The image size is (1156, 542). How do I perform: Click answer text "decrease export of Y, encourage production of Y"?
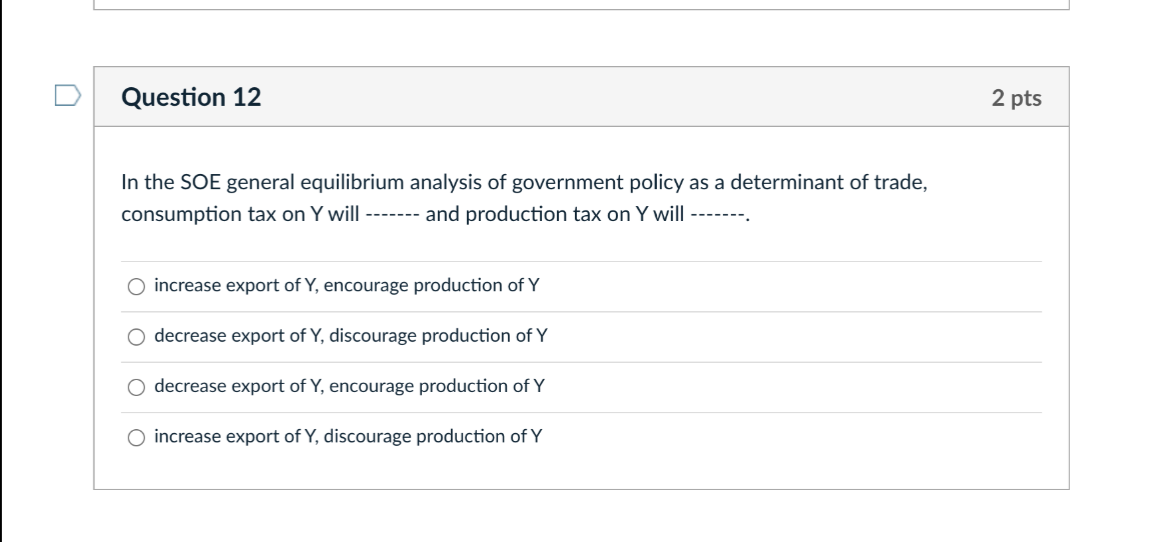point(350,386)
